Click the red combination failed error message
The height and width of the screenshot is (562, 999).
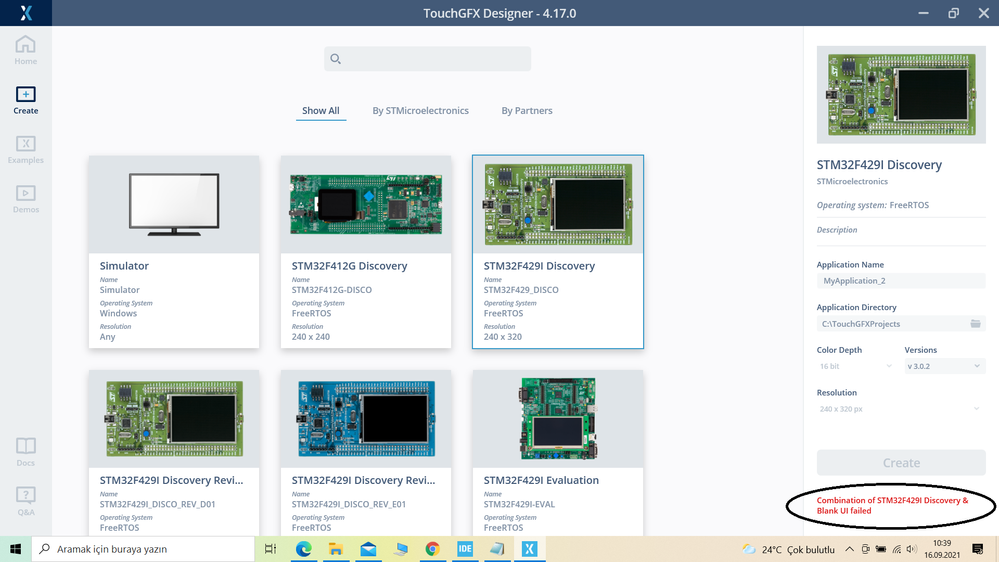click(892, 505)
